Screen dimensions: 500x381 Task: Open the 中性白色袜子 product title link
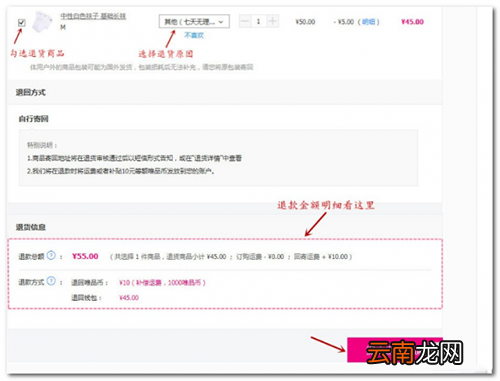[93, 16]
